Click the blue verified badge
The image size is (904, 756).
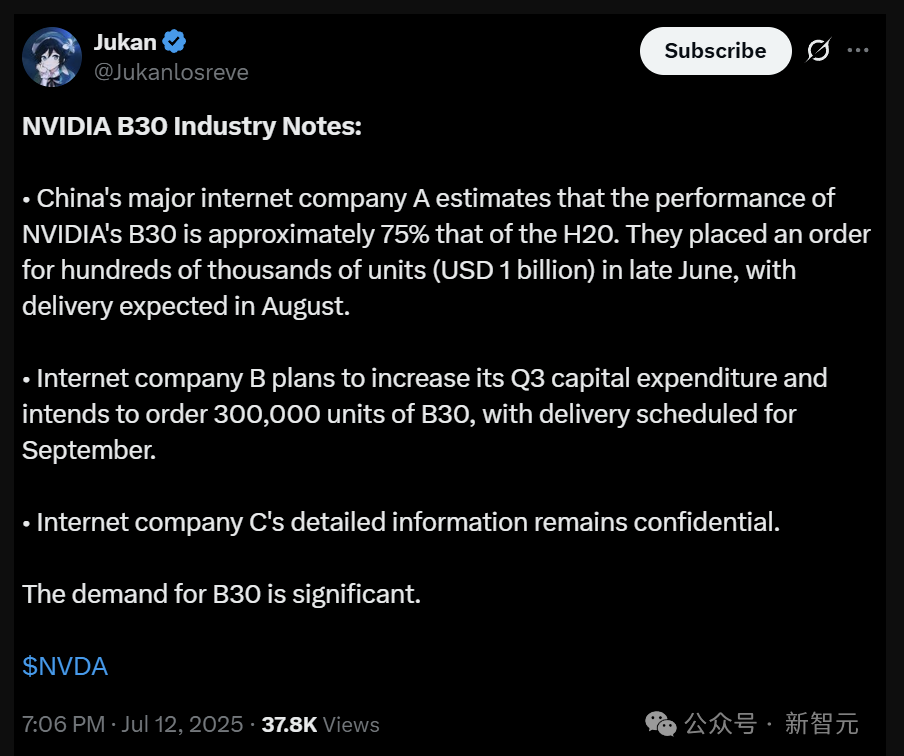[175, 42]
